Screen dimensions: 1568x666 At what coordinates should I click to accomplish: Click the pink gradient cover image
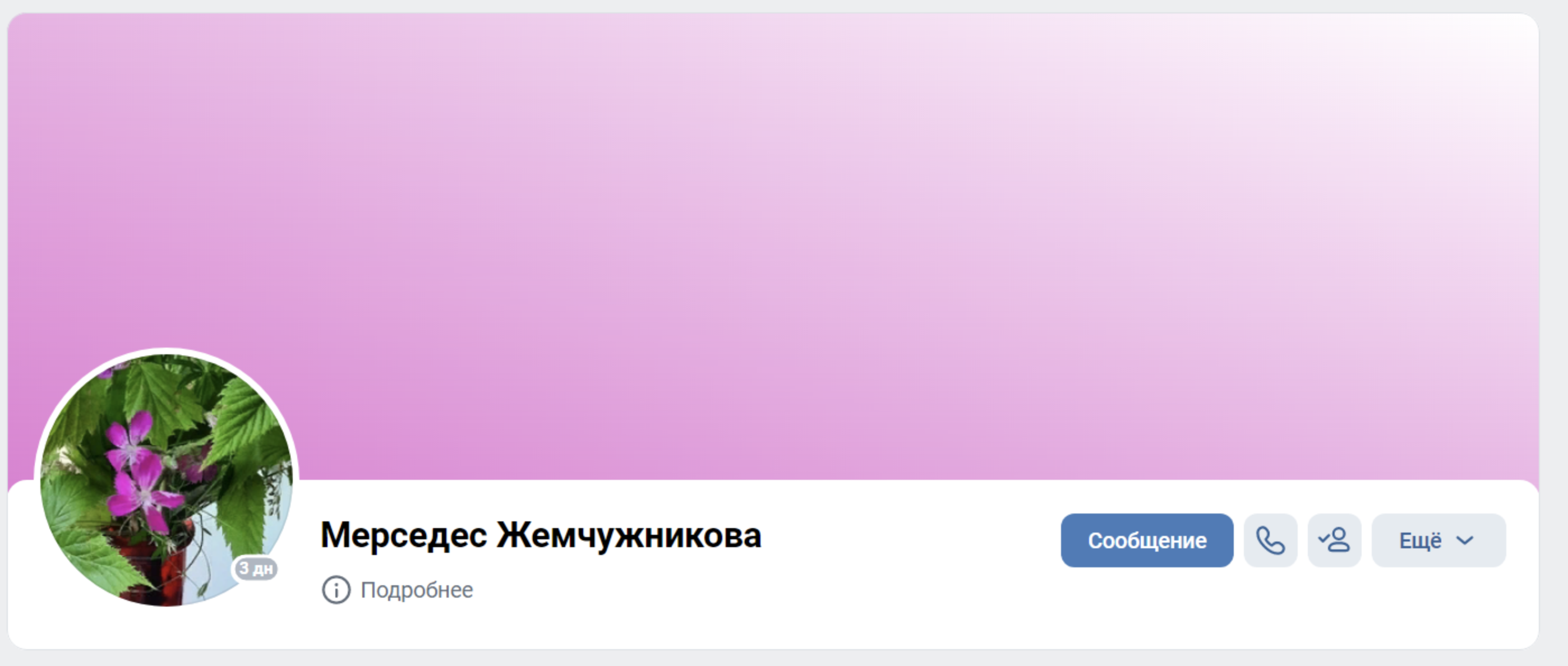[x=773, y=243]
